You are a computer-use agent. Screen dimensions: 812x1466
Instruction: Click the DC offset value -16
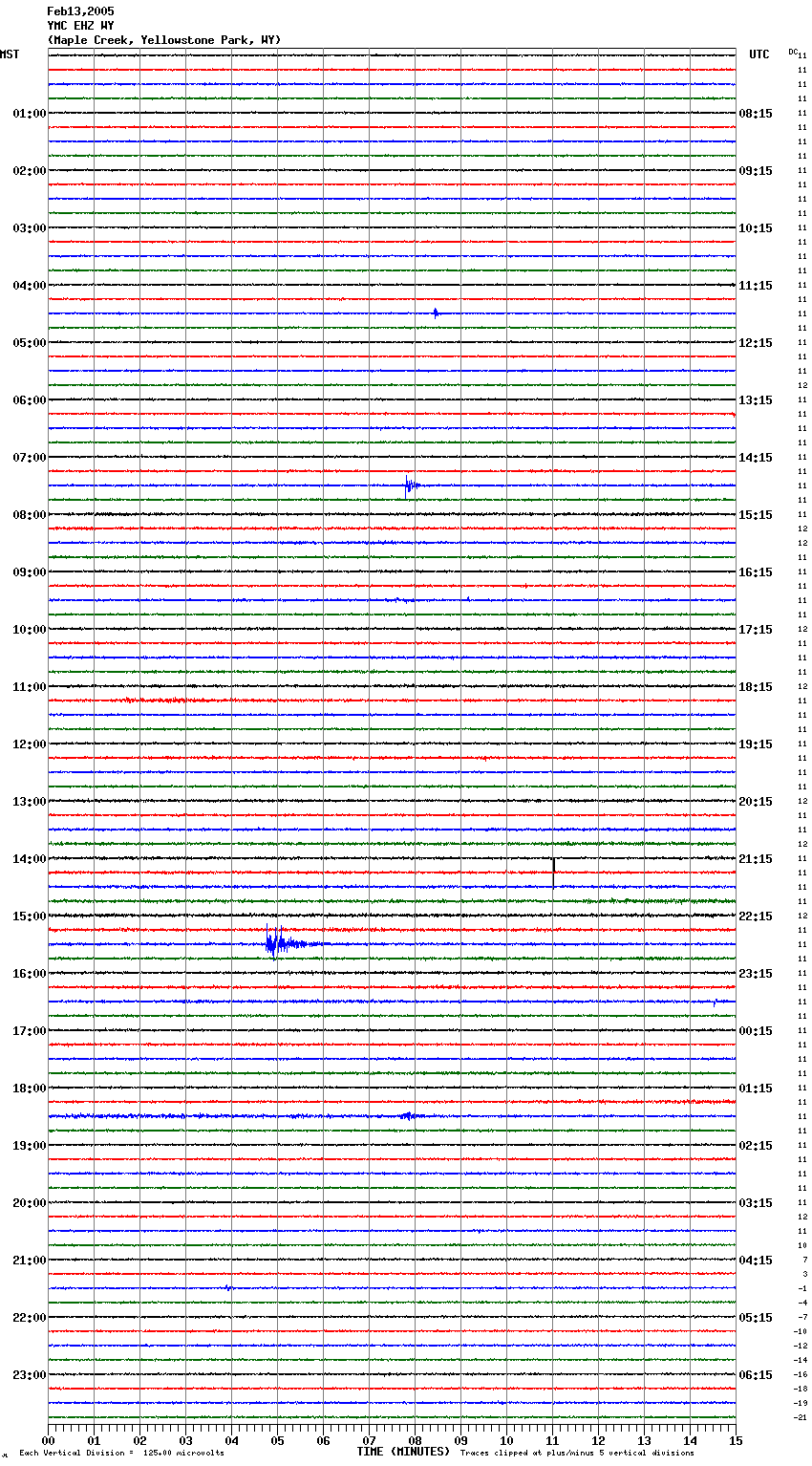coord(801,1374)
